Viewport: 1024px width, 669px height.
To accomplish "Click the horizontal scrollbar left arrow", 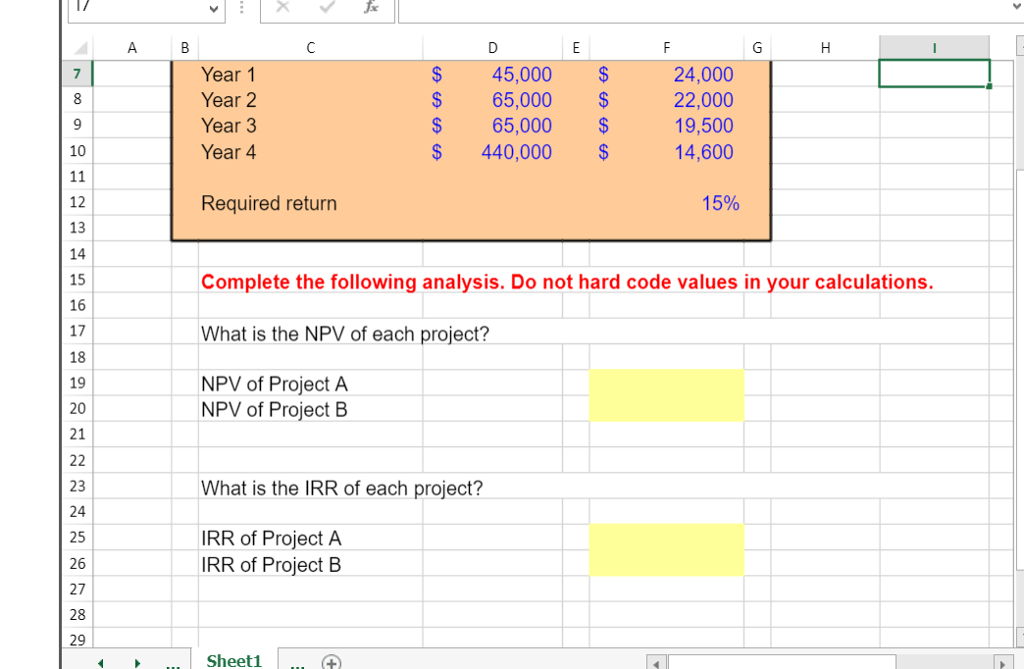I will (x=657, y=661).
